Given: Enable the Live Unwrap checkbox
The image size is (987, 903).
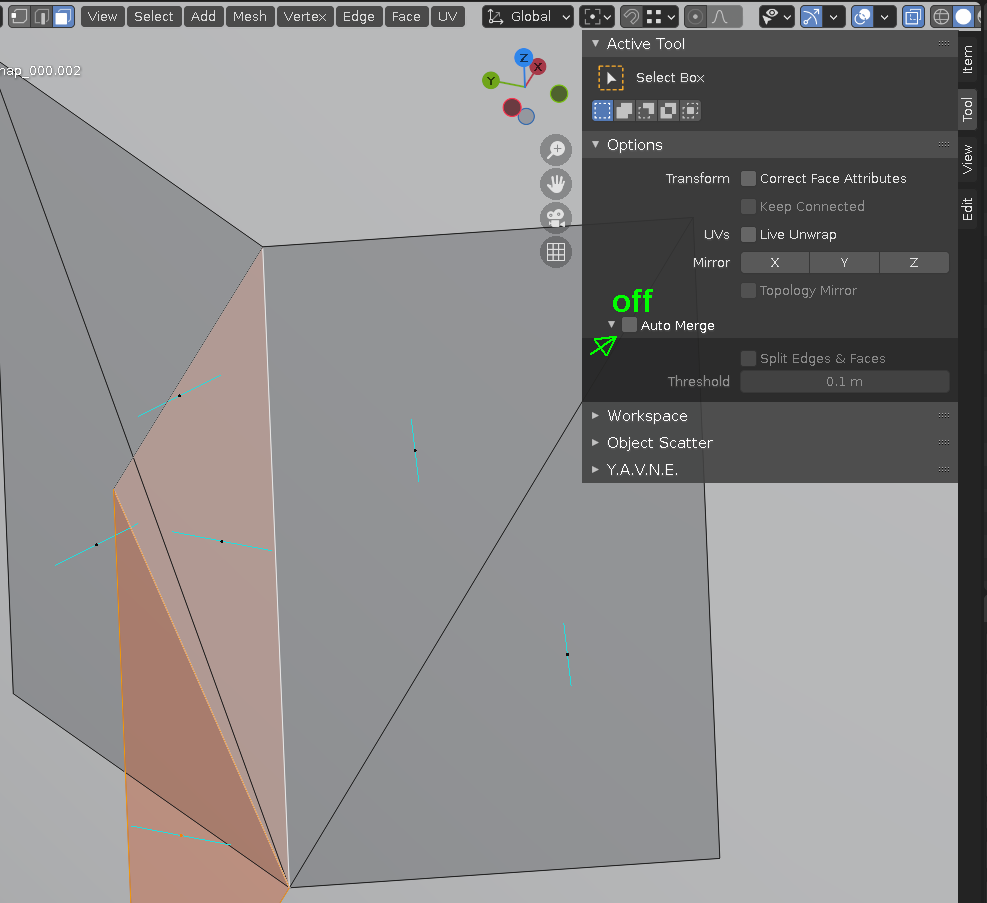Looking at the screenshot, I should tap(748, 235).
